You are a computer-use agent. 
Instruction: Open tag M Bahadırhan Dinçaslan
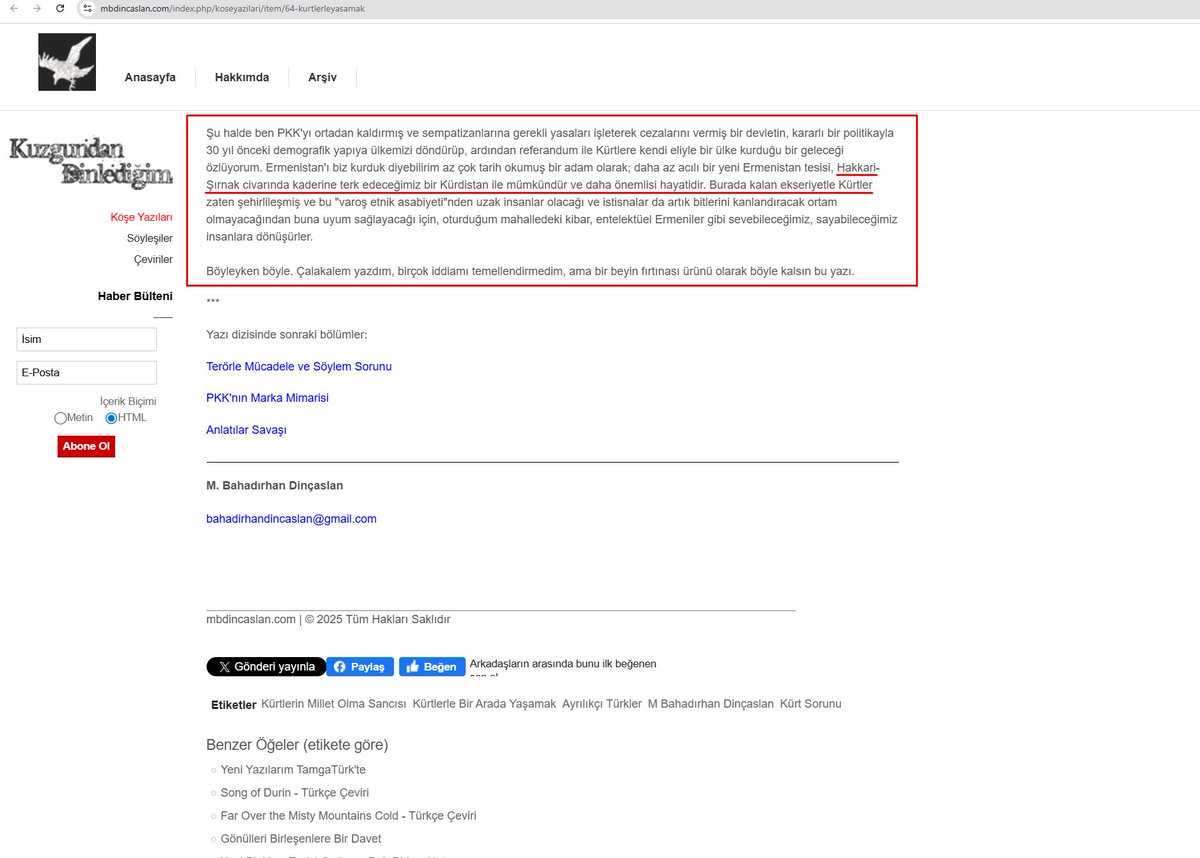[711, 704]
